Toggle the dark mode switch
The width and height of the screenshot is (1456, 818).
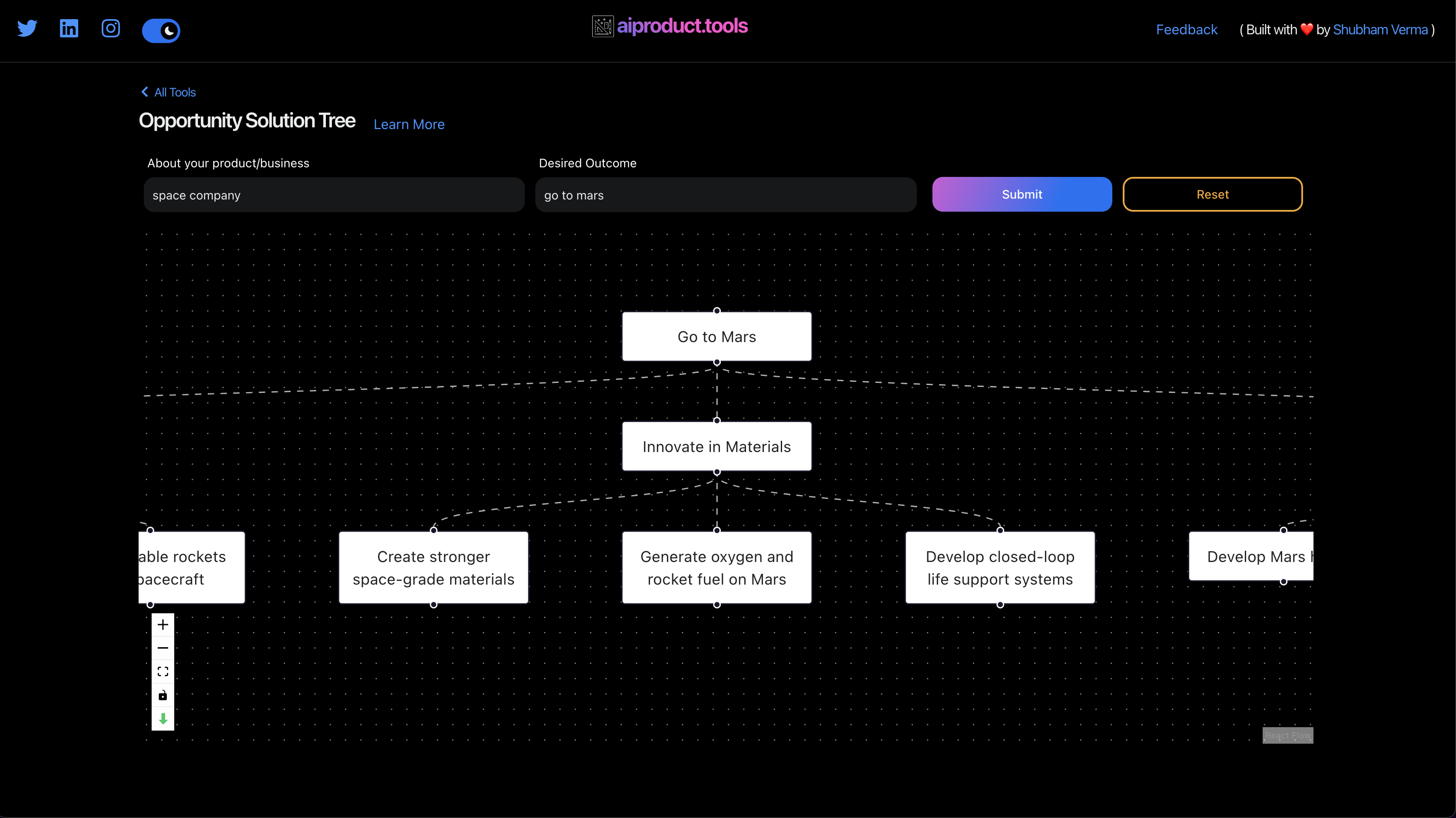click(x=161, y=30)
